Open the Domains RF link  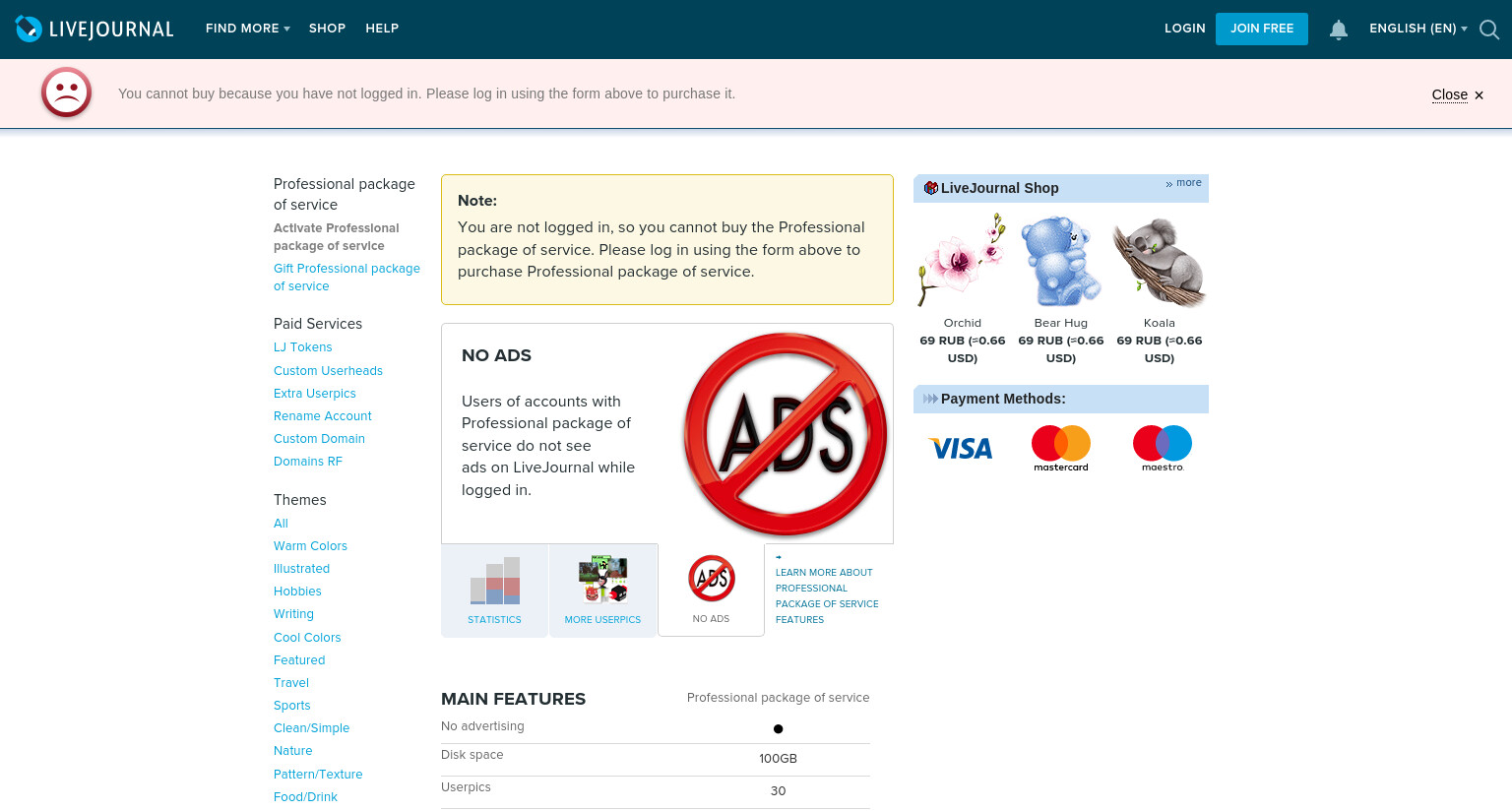[x=308, y=462]
